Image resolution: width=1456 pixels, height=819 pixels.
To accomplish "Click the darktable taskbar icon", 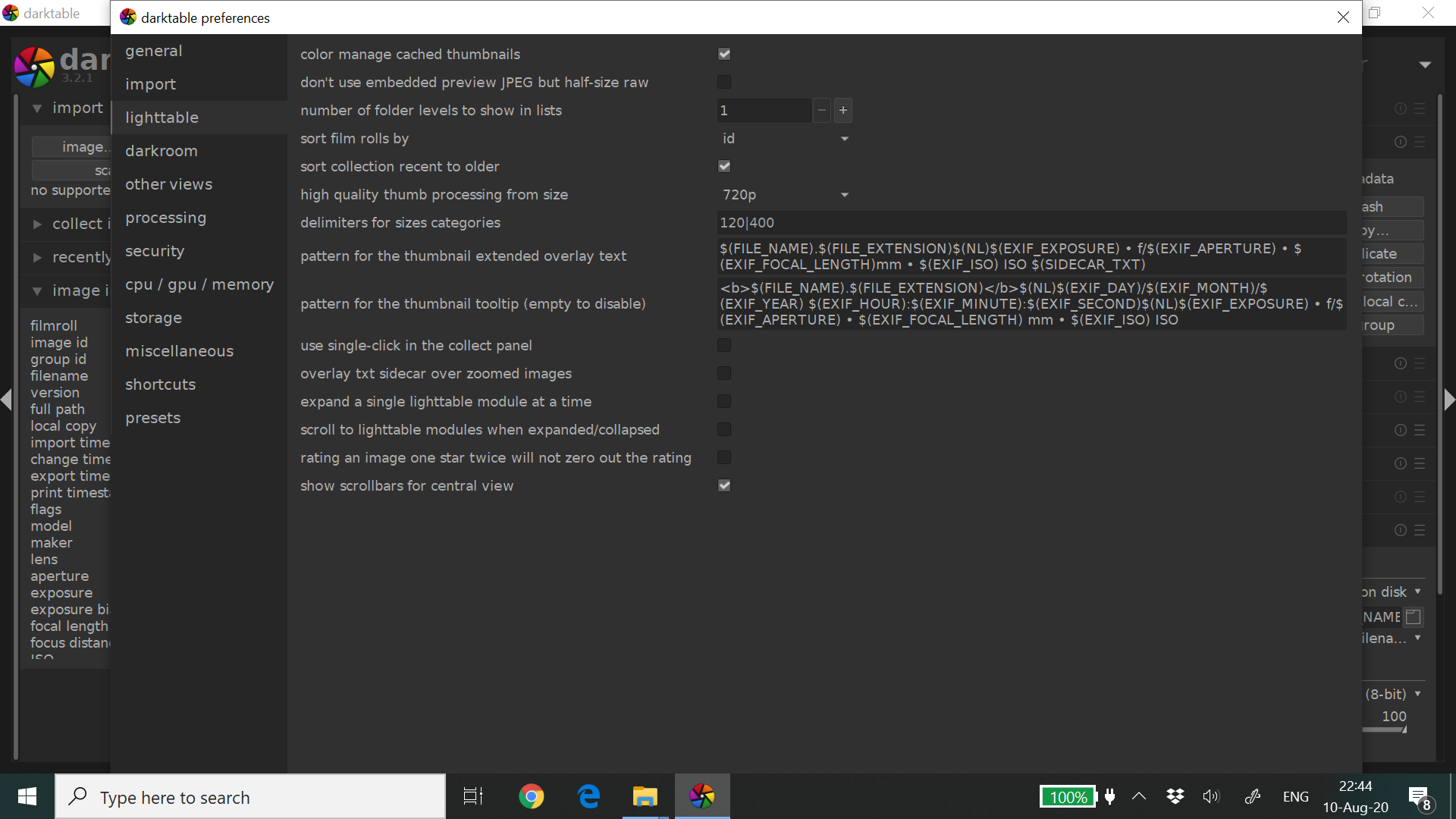I will click(x=702, y=796).
